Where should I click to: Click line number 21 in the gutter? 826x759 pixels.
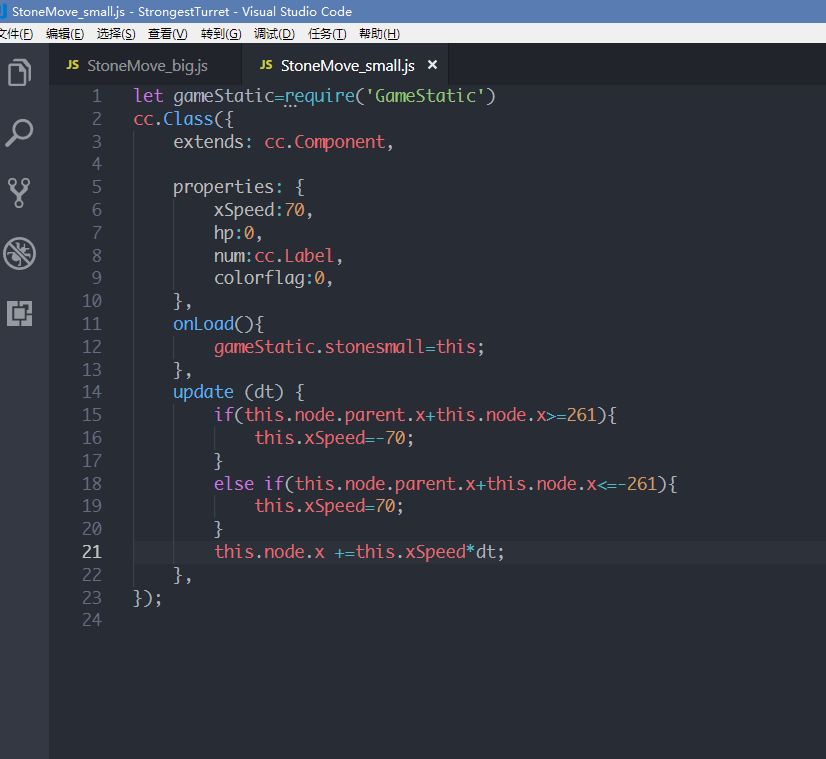pyautogui.click(x=92, y=551)
